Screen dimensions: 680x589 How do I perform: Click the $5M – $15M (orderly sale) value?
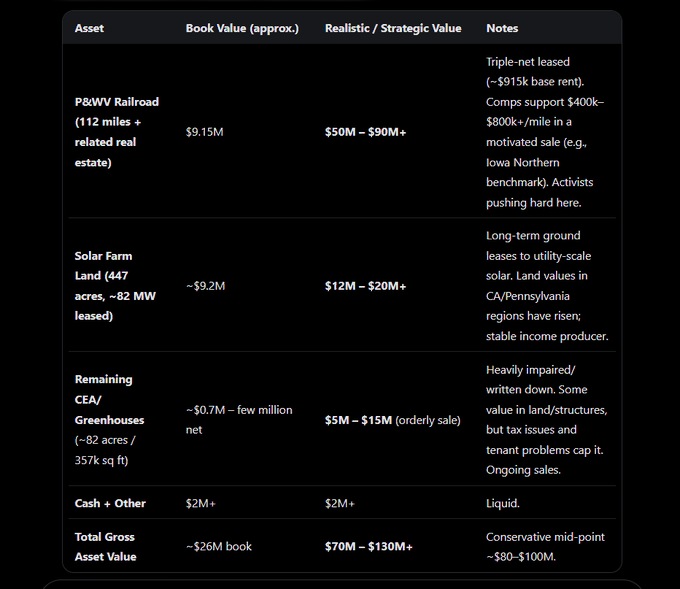[x=393, y=420]
